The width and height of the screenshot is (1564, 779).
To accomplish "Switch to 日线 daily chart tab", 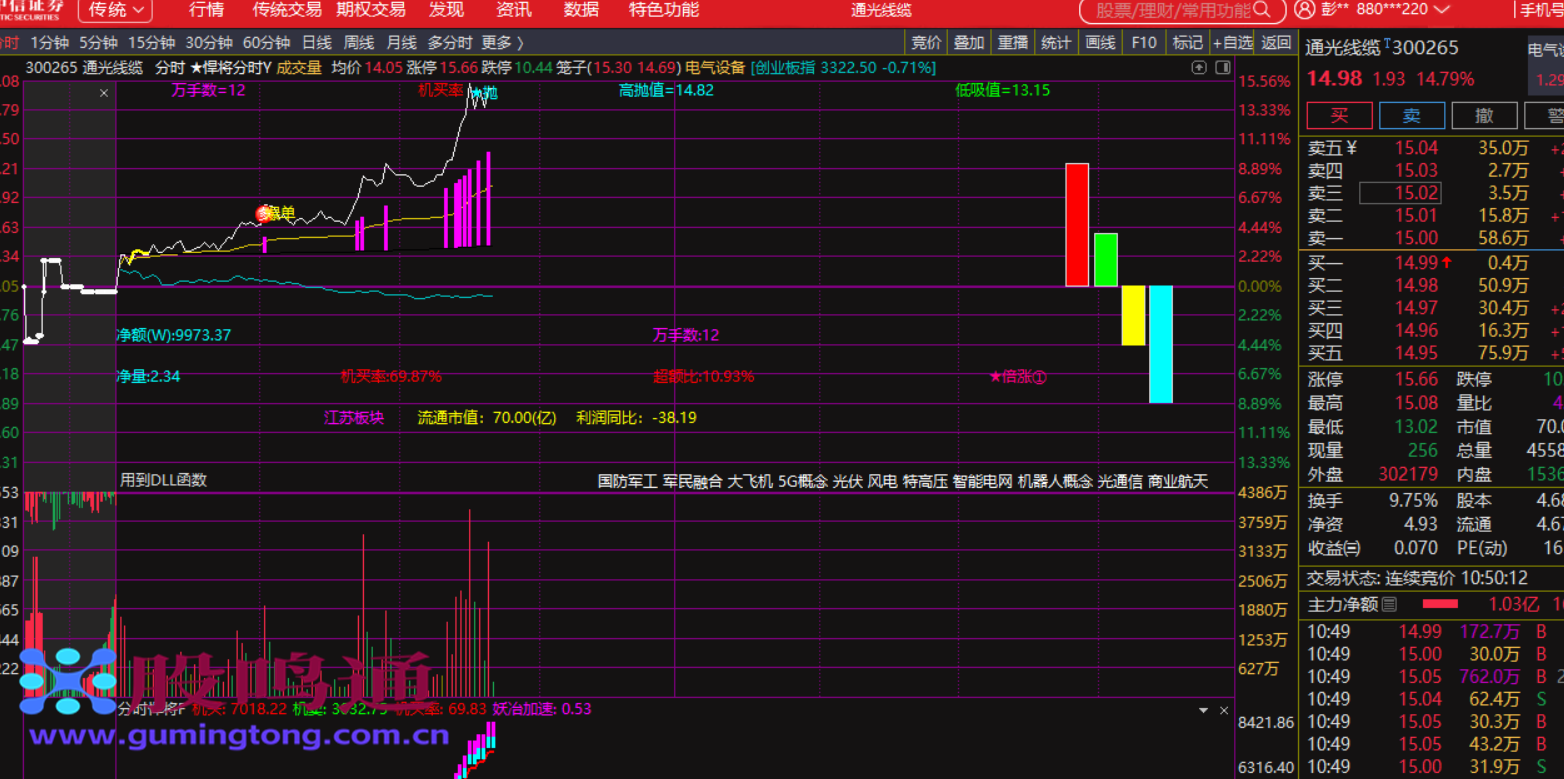I will (317, 43).
